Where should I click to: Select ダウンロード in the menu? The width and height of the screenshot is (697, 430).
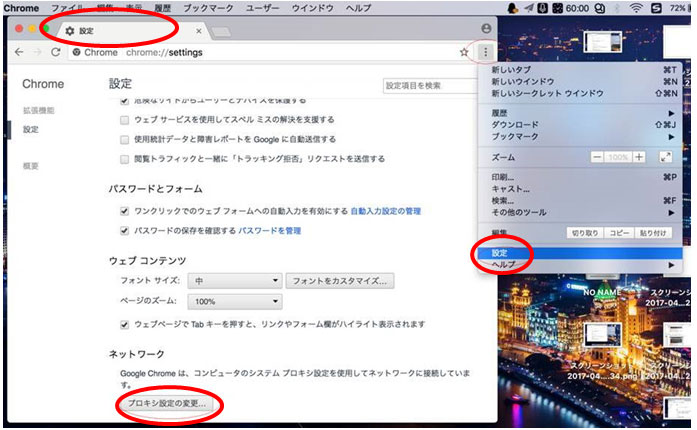[580, 125]
